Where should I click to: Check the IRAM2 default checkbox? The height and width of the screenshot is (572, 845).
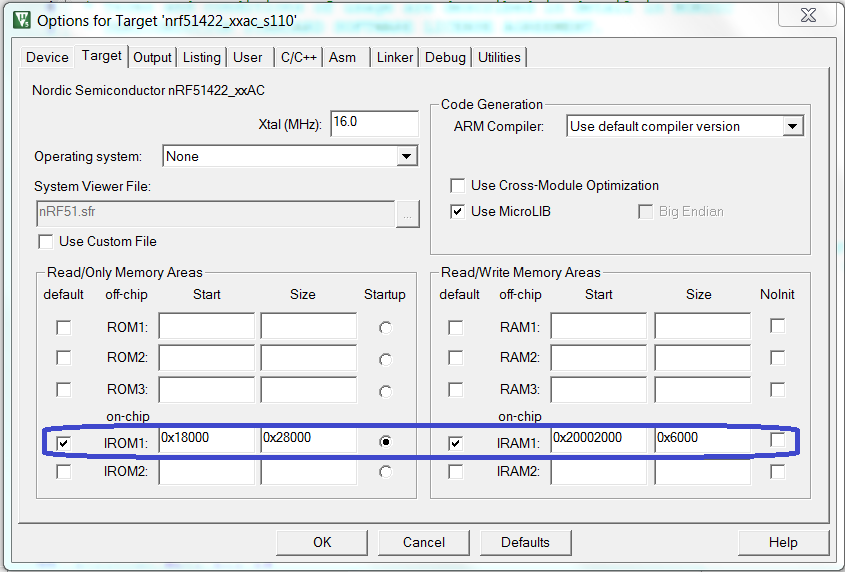click(x=456, y=472)
